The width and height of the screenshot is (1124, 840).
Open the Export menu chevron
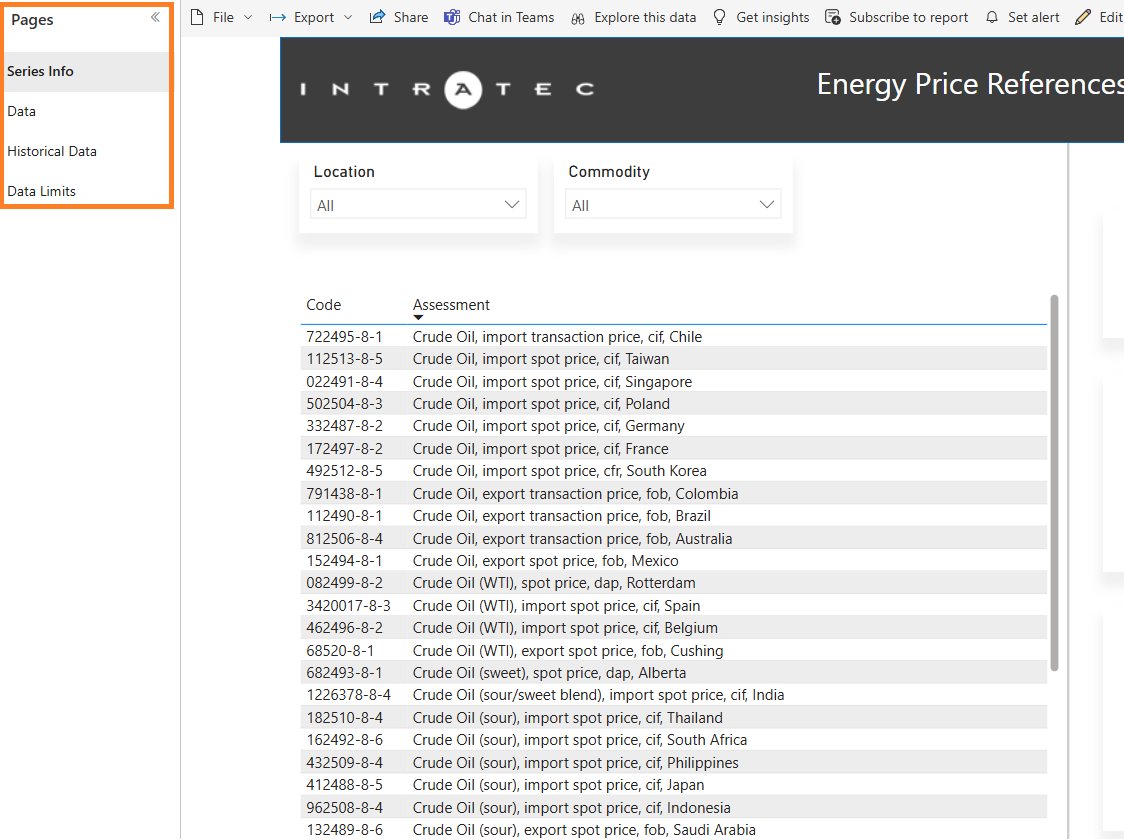click(x=348, y=17)
